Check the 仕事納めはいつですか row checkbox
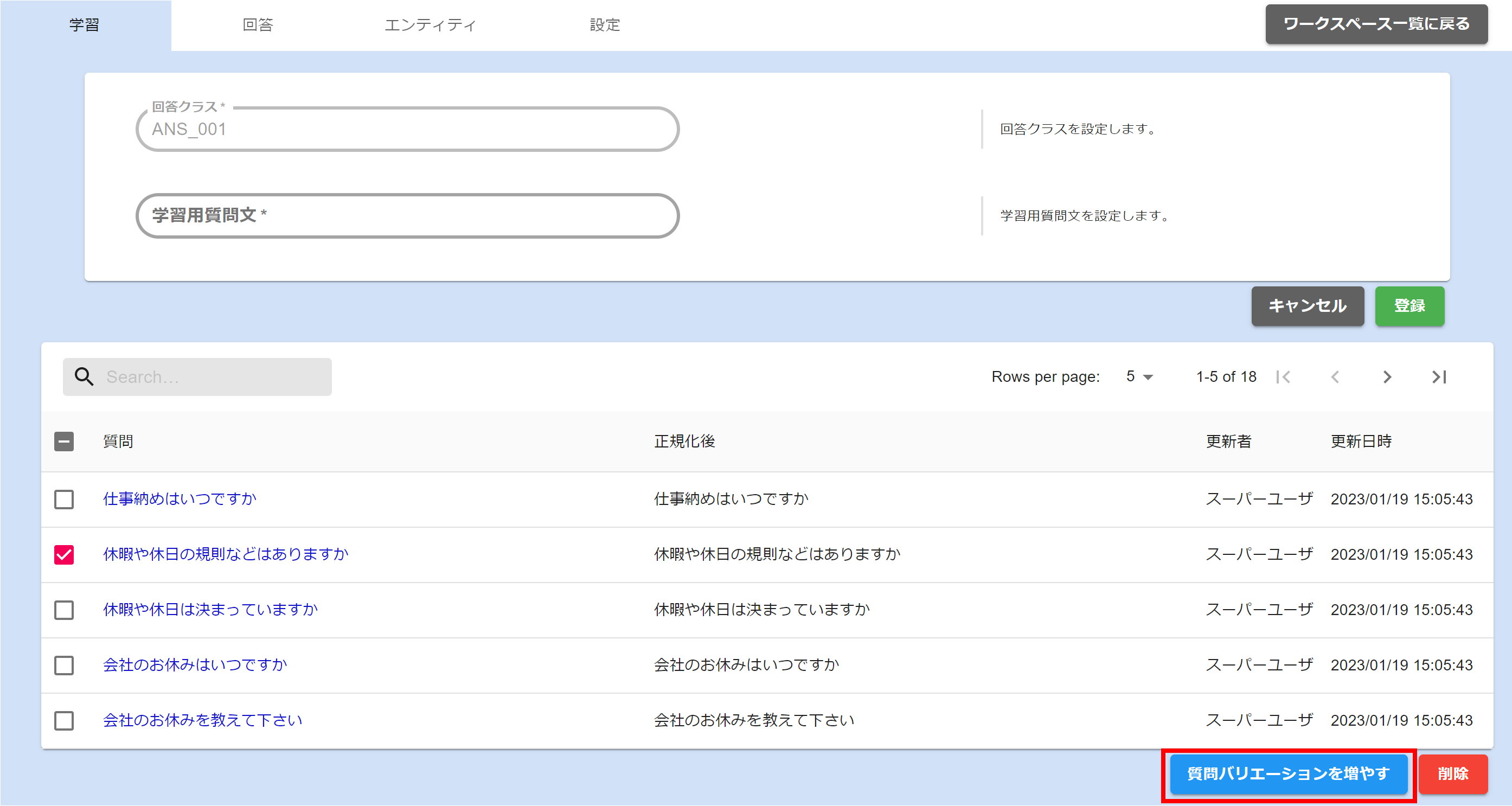1512x806 pixels. [64, 499]
